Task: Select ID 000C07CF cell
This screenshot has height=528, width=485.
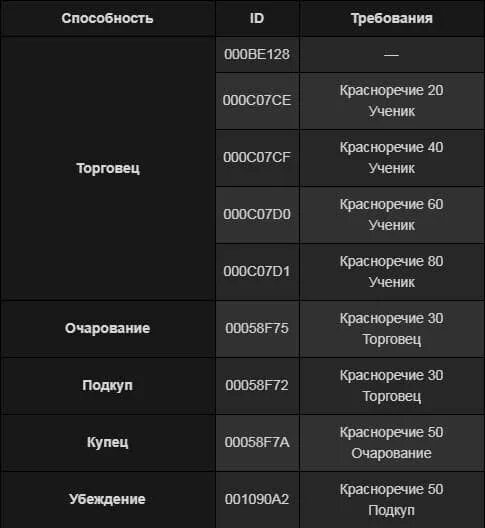Action: click(257, 158)
